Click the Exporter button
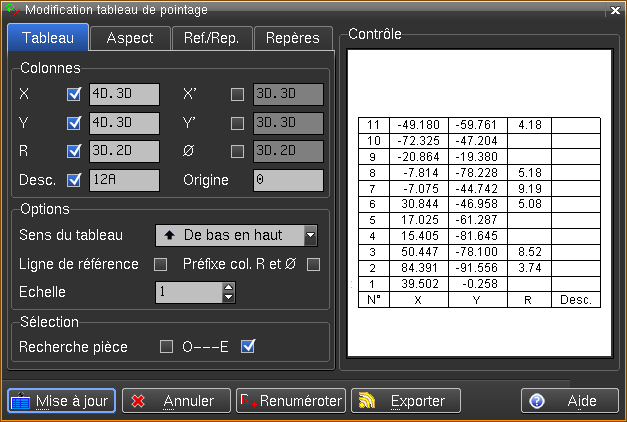This screenshot has height=422, width=627. (x=405, y=400)
